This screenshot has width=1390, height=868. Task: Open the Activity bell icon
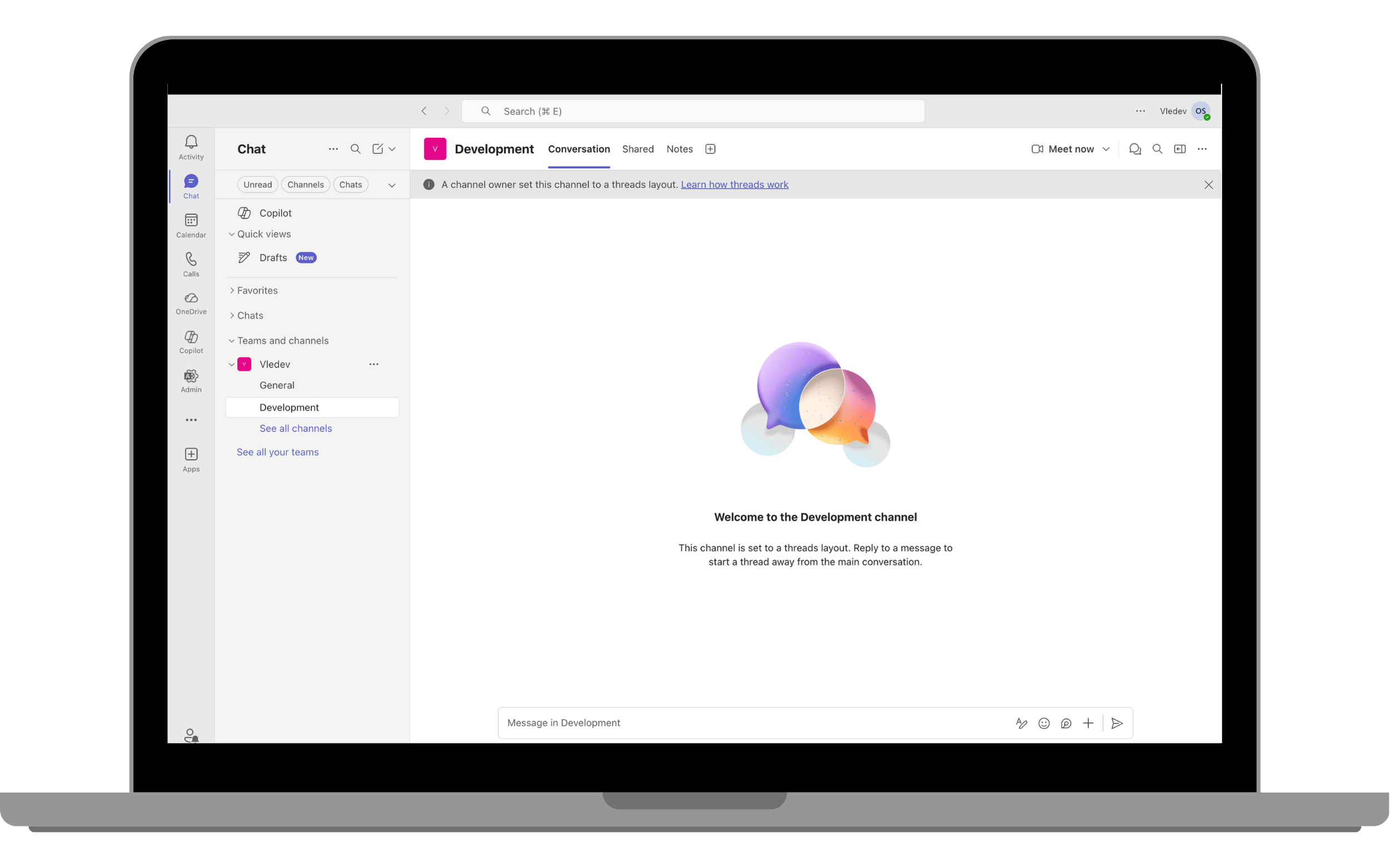191,147
